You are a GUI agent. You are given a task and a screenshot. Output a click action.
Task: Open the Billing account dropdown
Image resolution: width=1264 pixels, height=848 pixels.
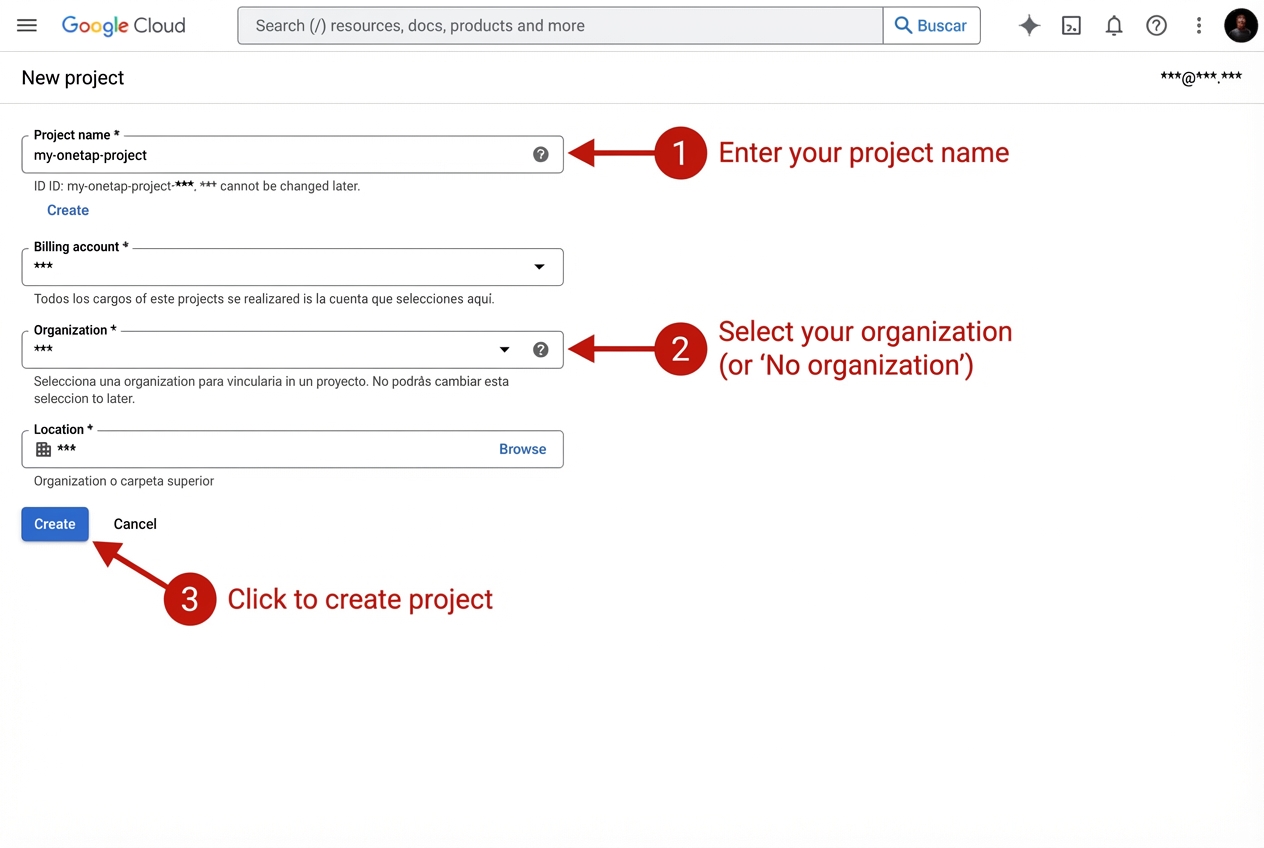[539, 267]
